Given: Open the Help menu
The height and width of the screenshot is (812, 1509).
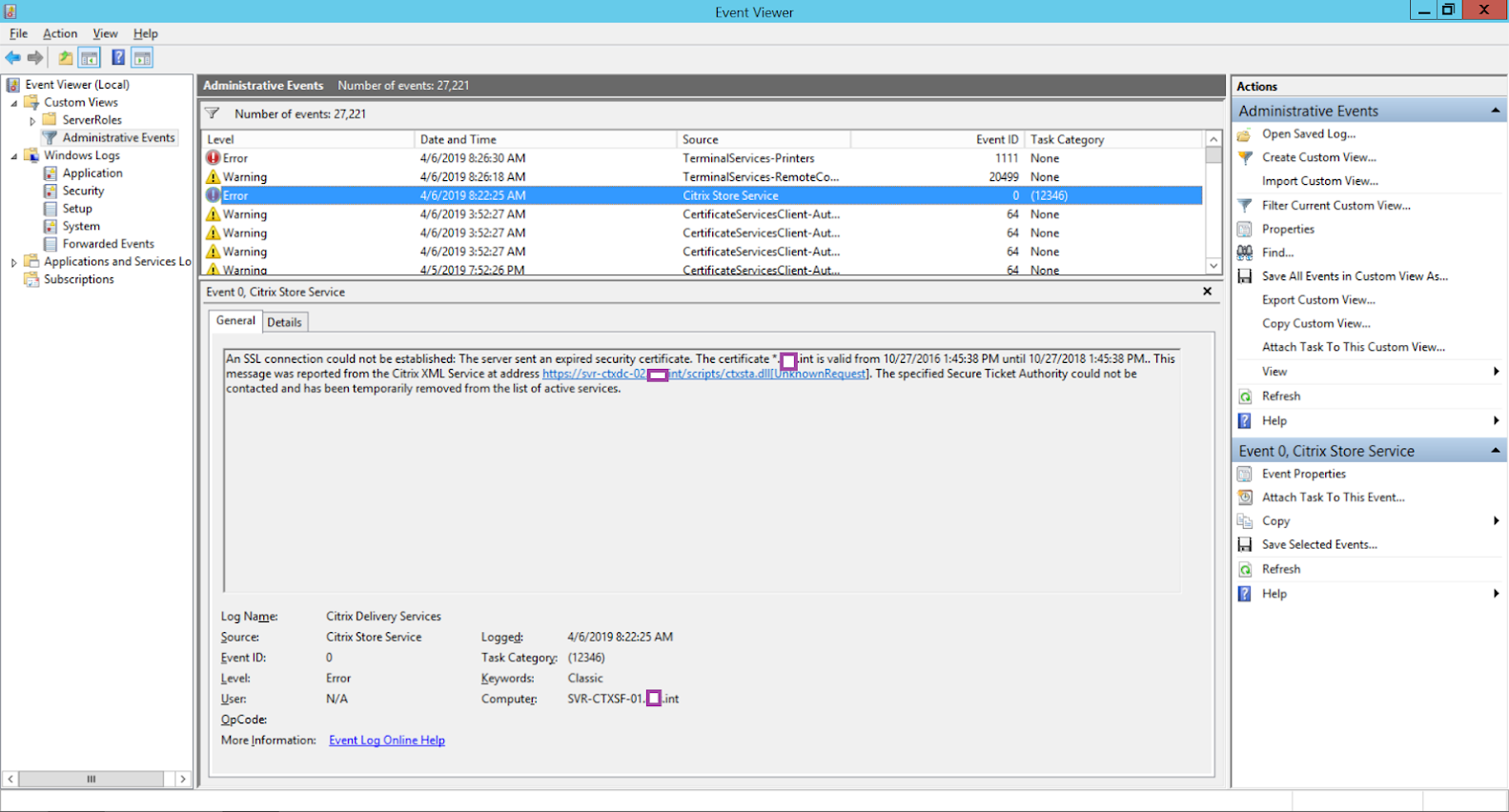Looking at the screenshot, I should (x=146, y=33).
